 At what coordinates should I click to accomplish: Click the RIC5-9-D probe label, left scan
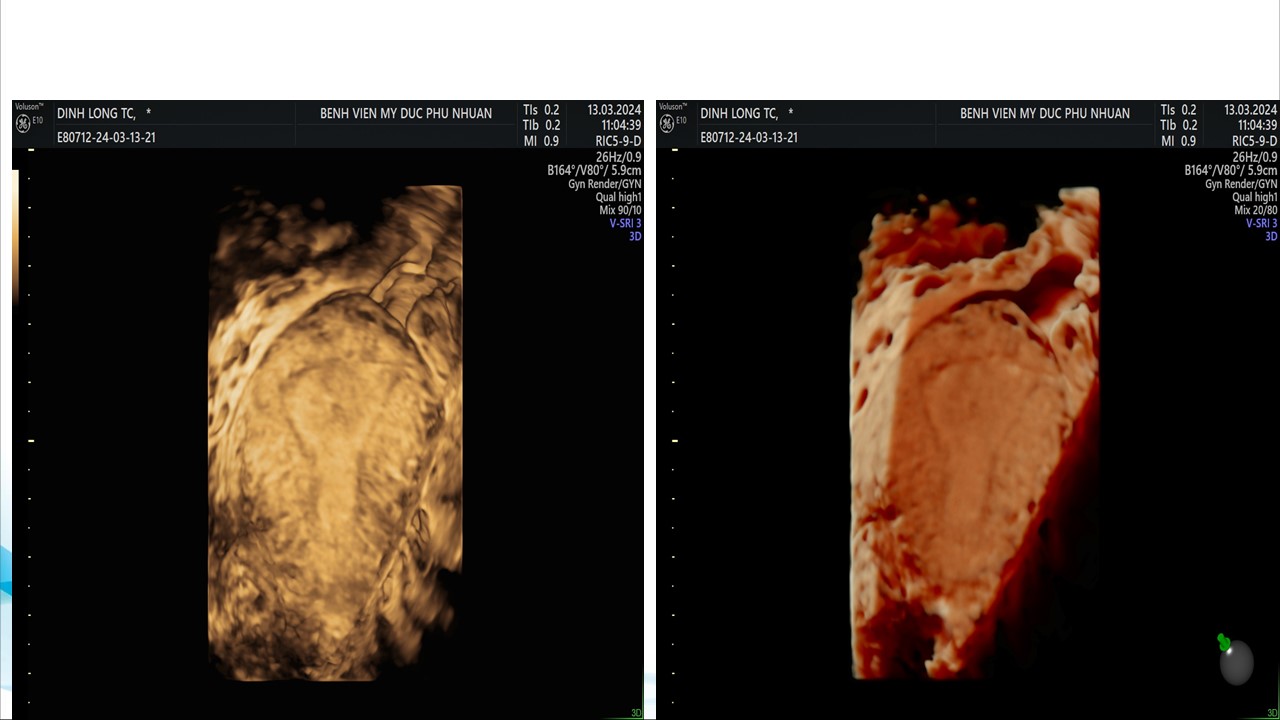point(618,142)
